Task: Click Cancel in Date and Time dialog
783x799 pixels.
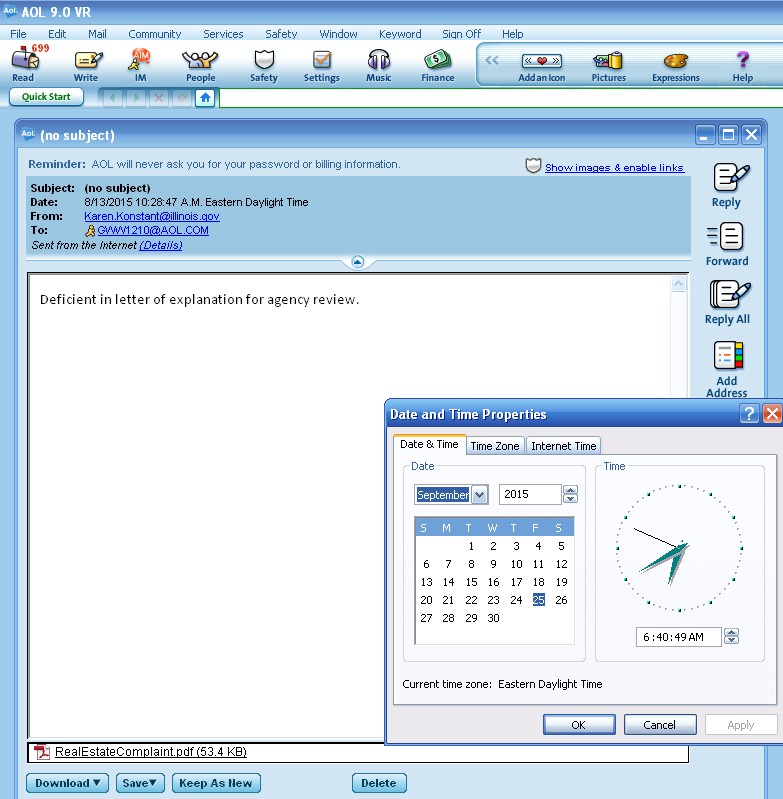Action: point(660,725)
